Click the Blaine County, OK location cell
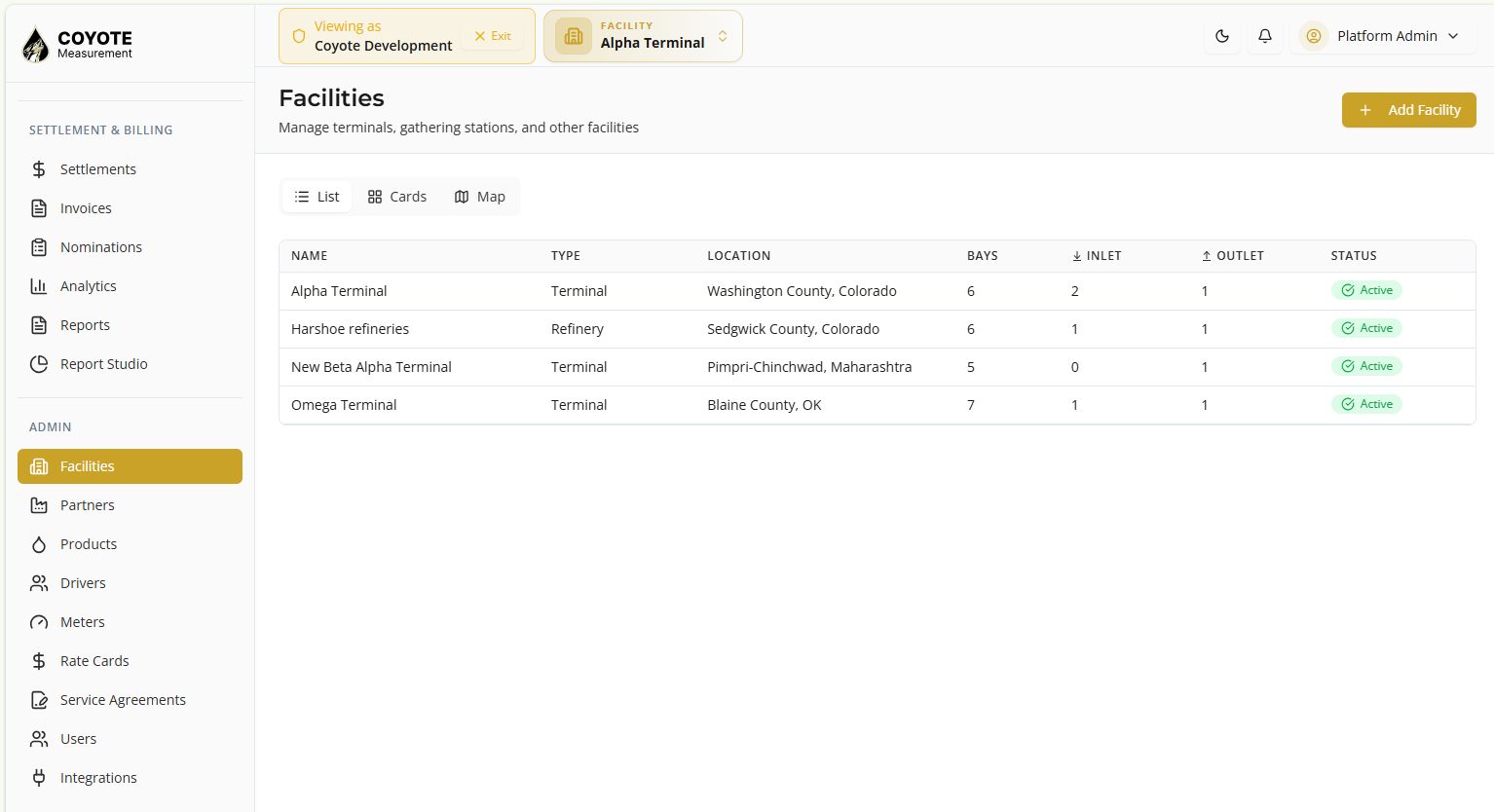The width and height of the screenshot is (1494, 812). [x=765, y=405]
